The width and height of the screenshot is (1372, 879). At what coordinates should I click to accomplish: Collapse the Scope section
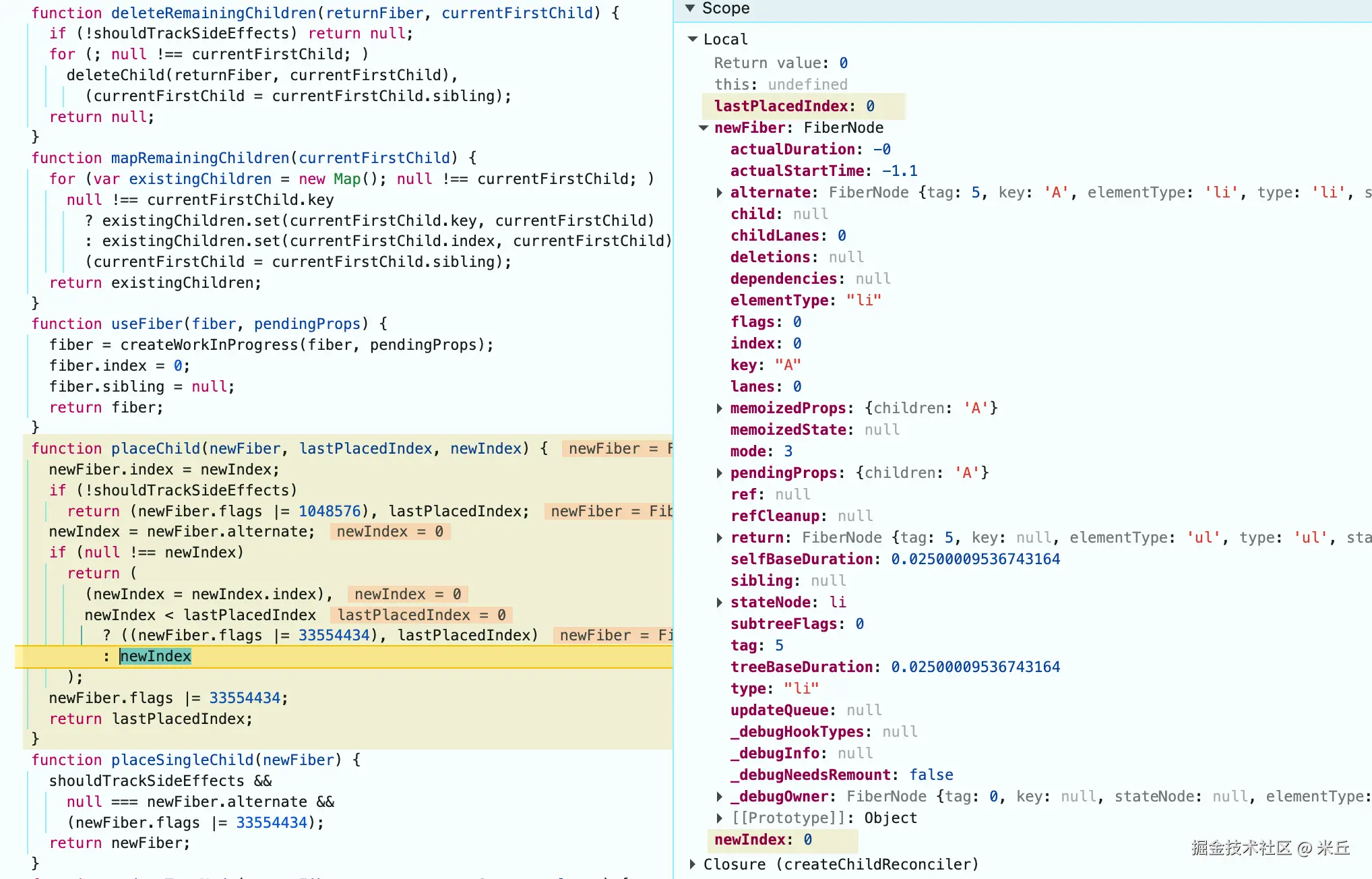[689, 8]
